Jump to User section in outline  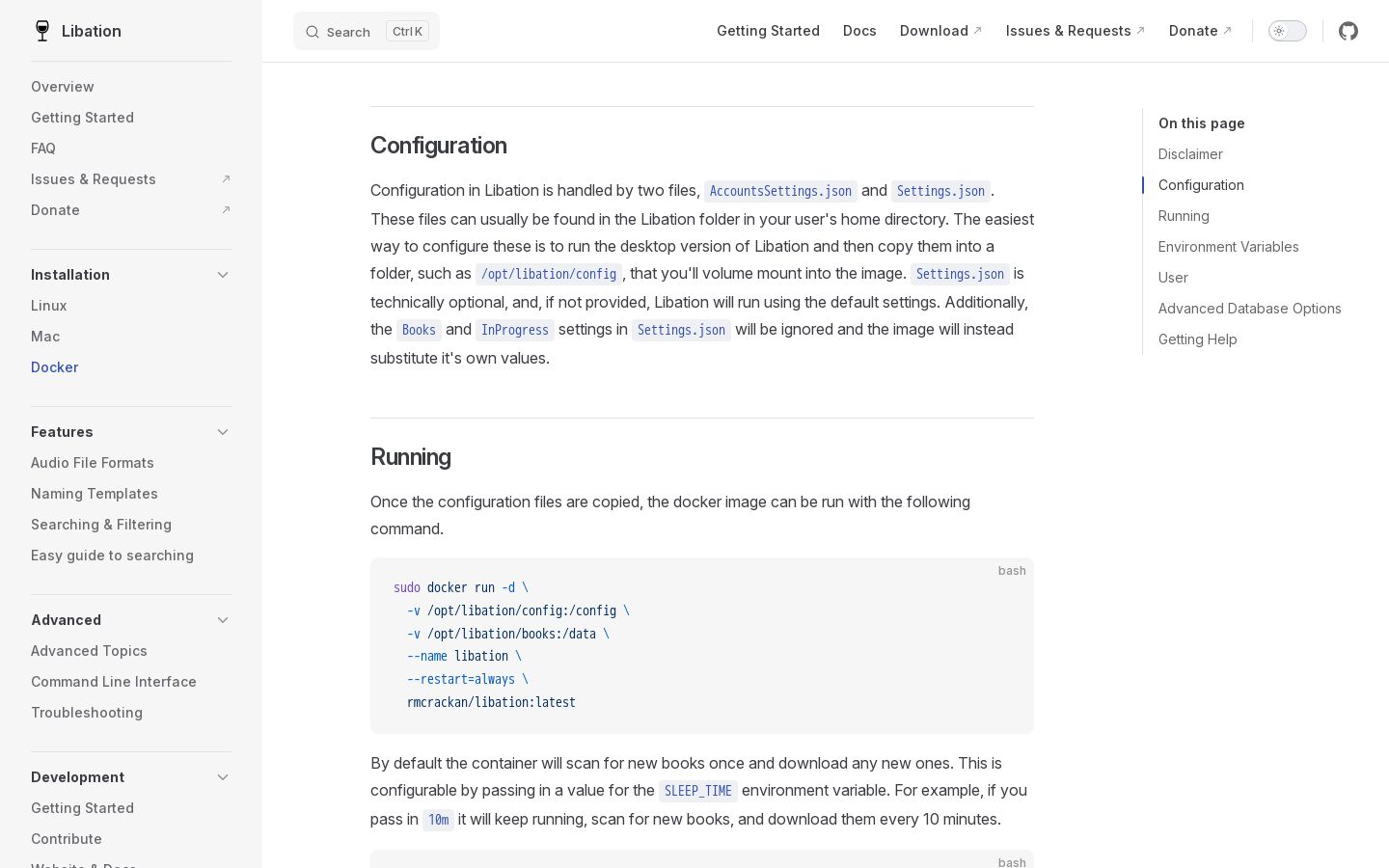click(1173, 278)
